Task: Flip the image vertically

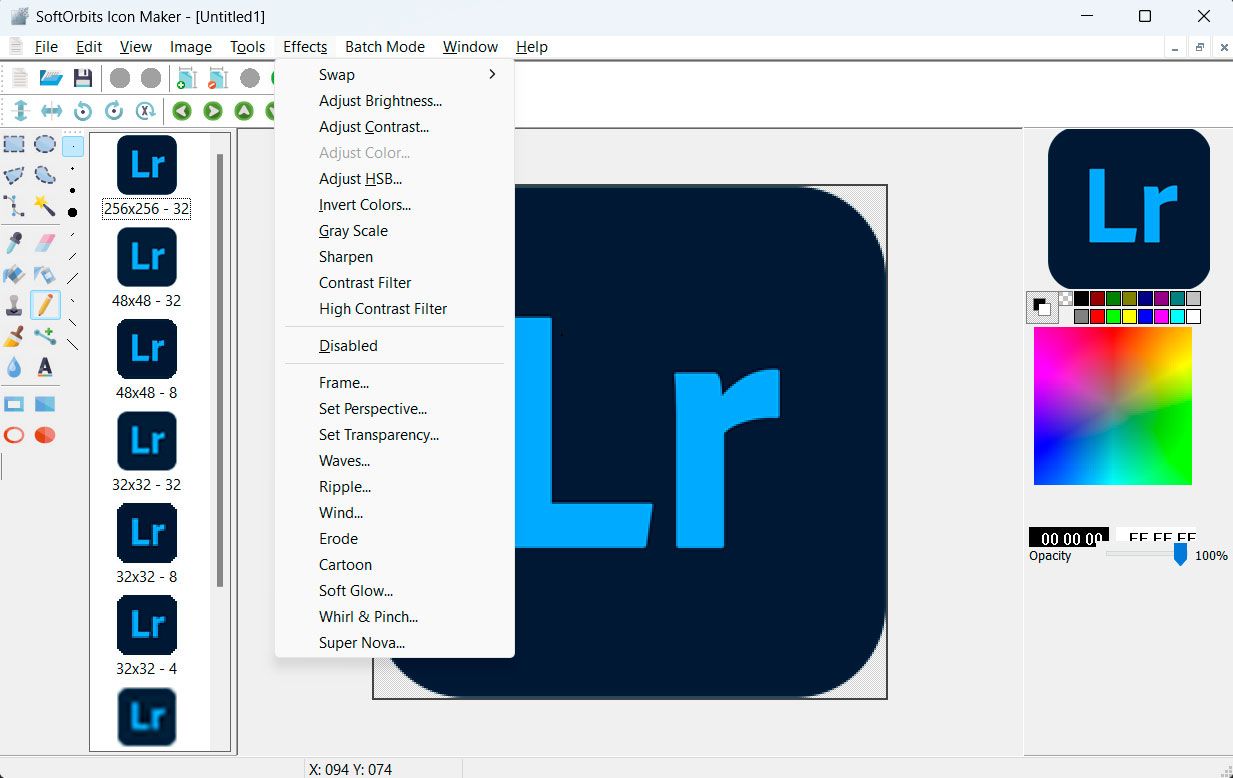Action: tap(20, 111)
